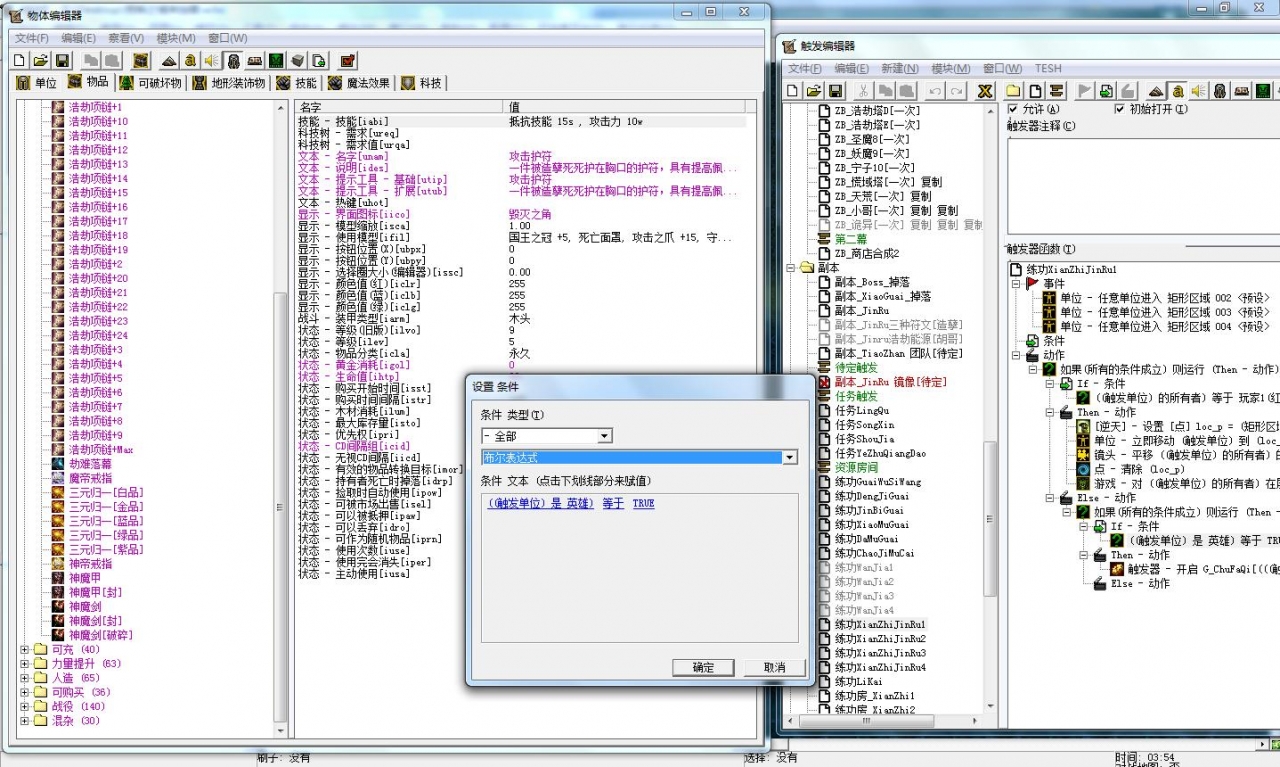Click 取消 button in condition dialog

coord(774,667)
